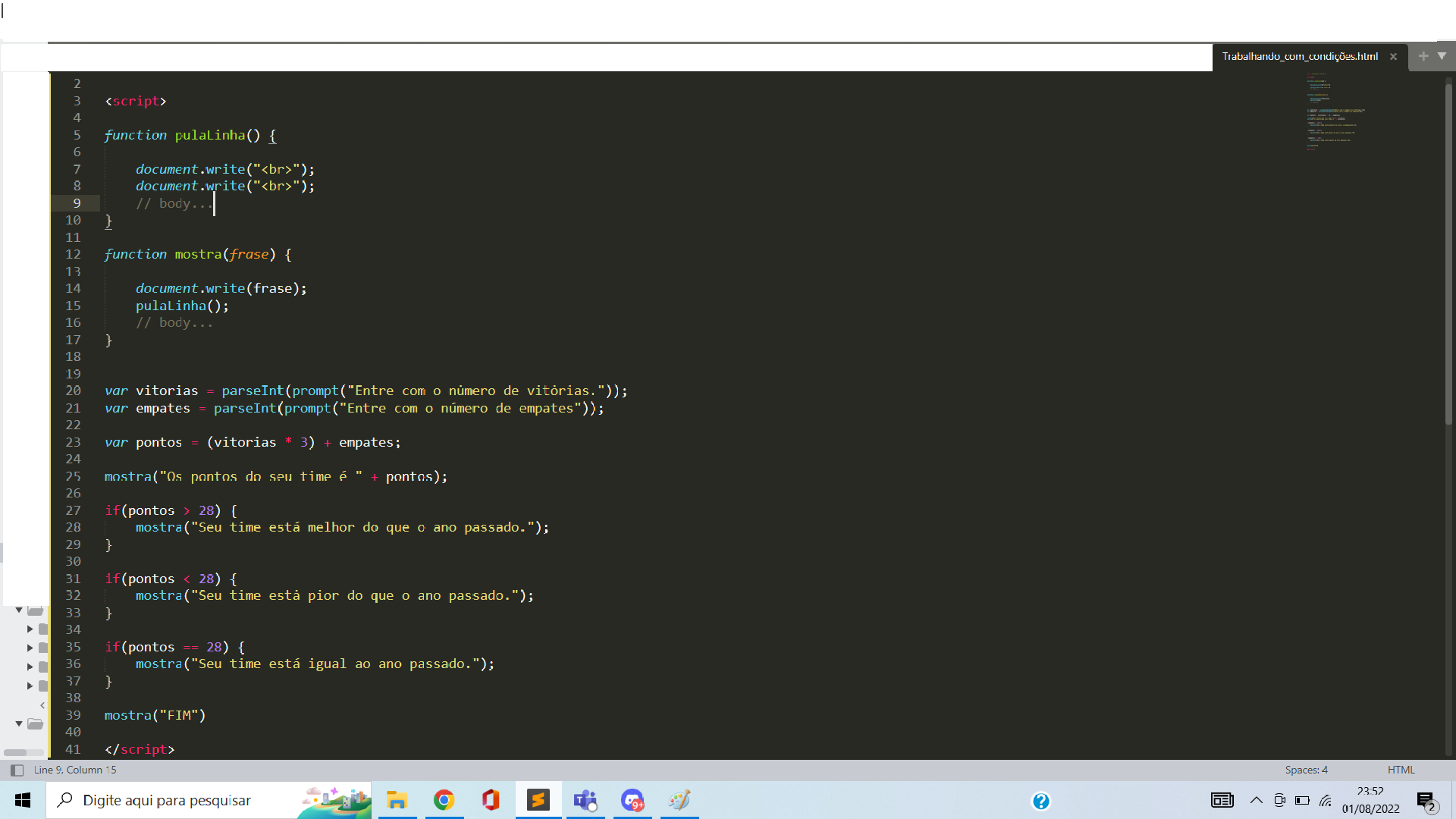Click line number 27 in the gutter
Screen dimensions: 1456x819
[73, 510]
